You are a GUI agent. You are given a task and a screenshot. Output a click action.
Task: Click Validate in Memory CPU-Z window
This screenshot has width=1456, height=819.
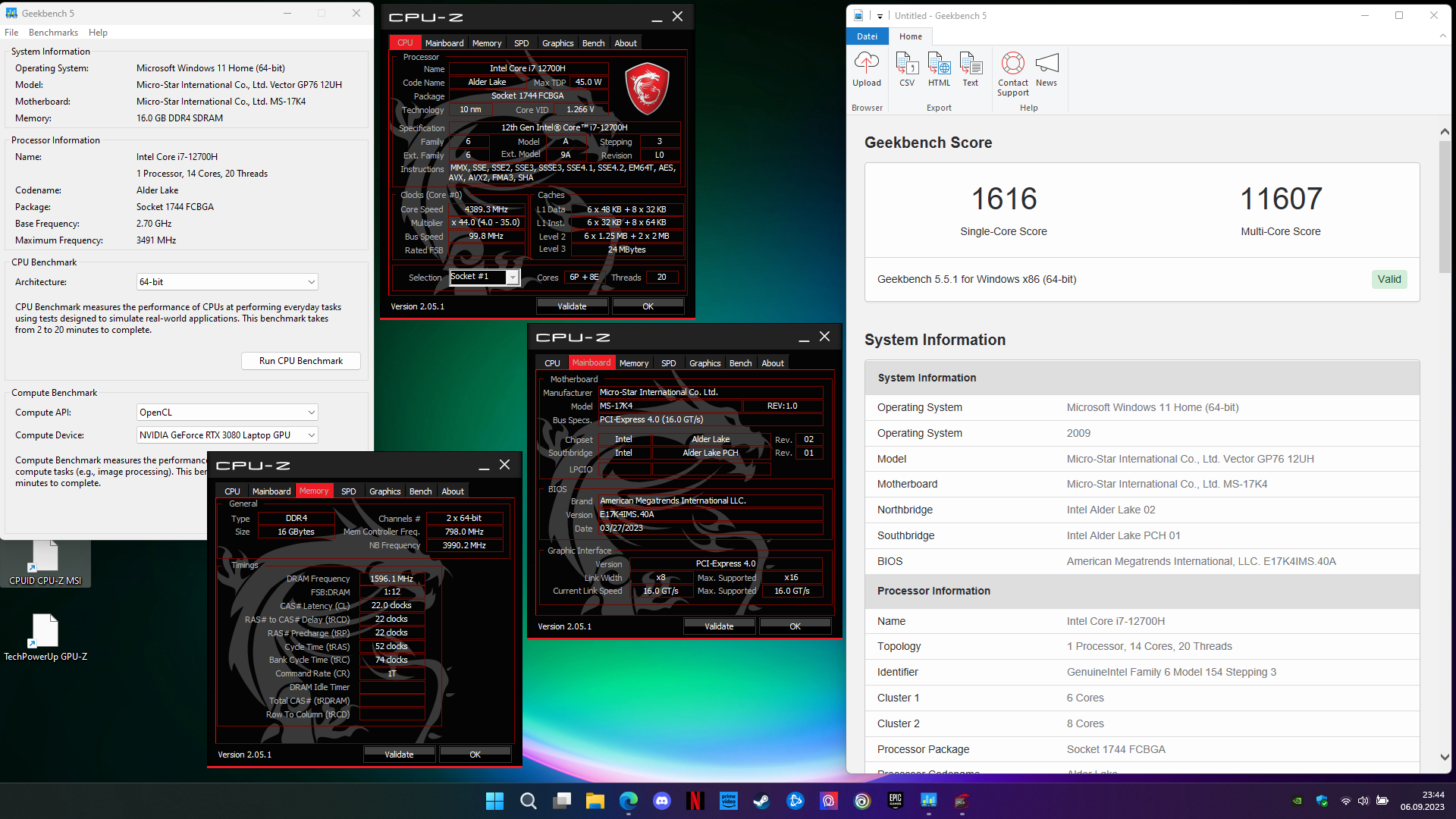pyautogui.click(x=399, y=755)
